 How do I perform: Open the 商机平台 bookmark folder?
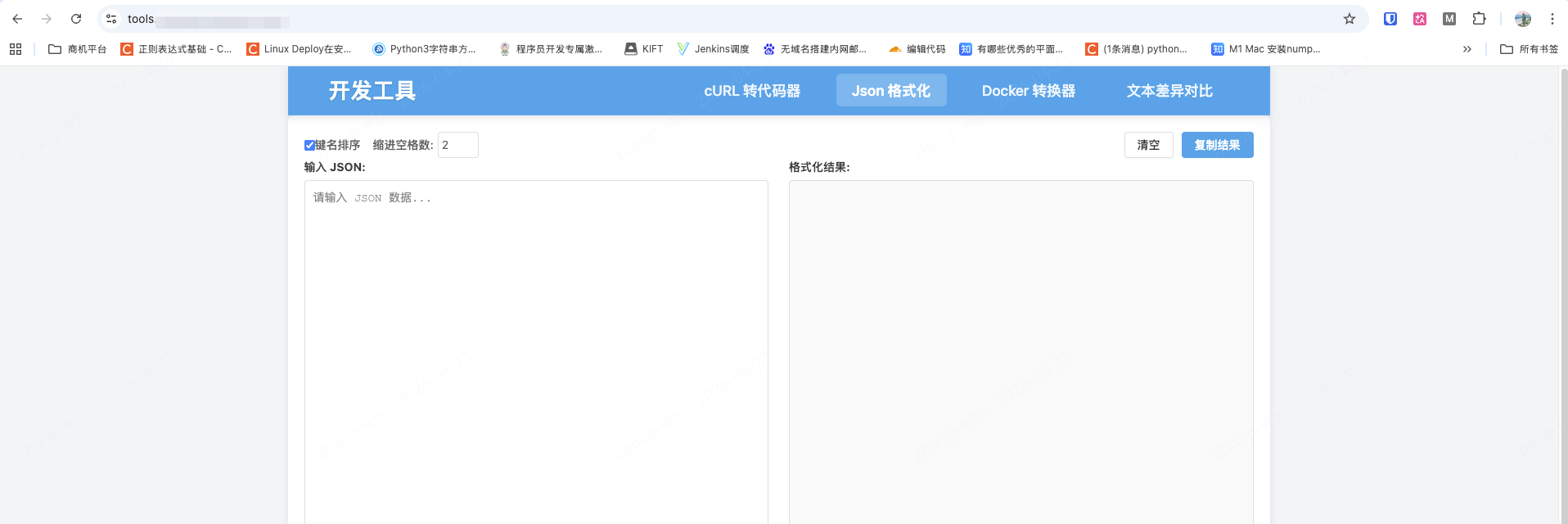pos(78,49)
